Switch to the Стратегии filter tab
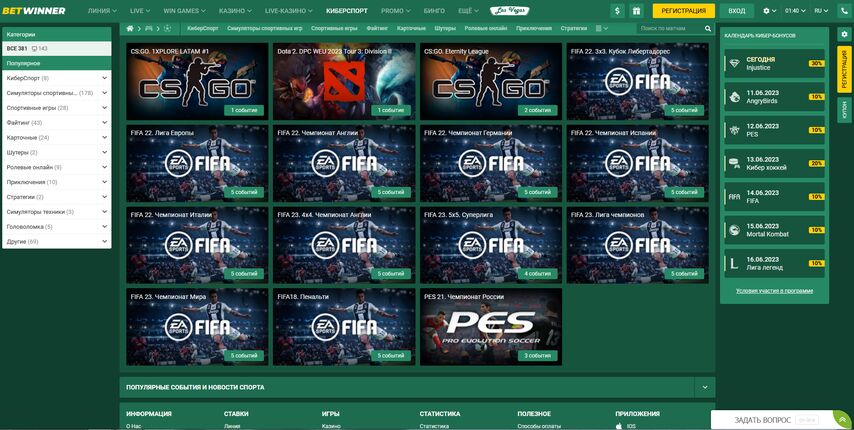Screen dimensions: 854x430 click(574, 28)
